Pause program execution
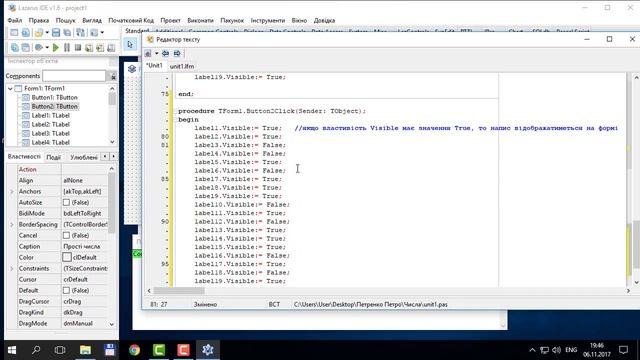 coord(67,47)
